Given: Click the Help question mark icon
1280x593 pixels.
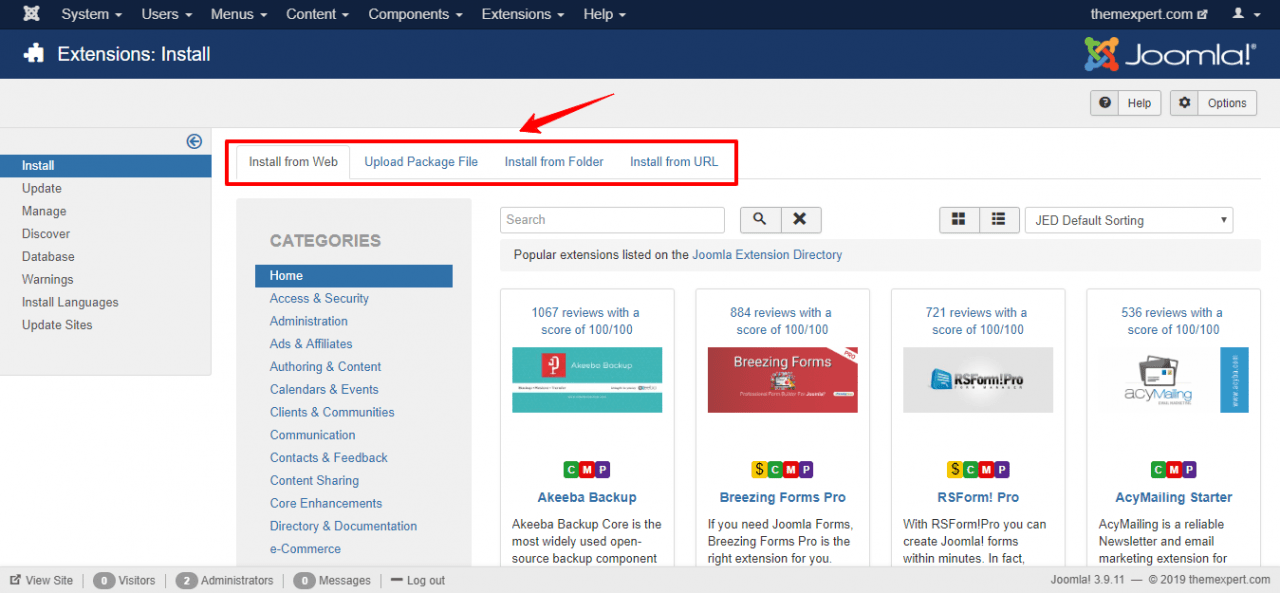Looking at the screenshot, I should click(x=1104, y=102).
